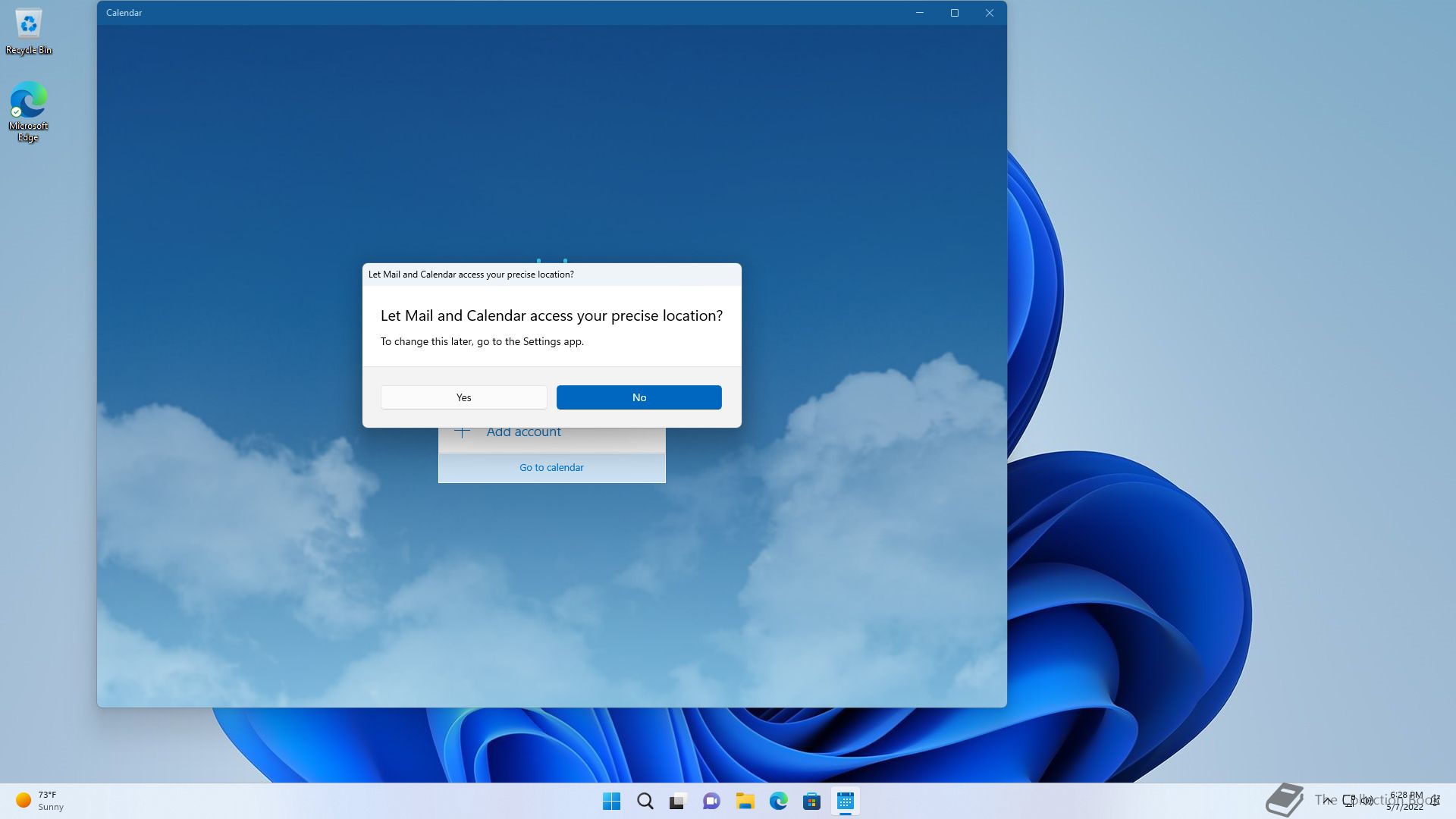Launch Microsoft Edge from the taskbar
1456x819 pixels.
click(x=778, y=801)
